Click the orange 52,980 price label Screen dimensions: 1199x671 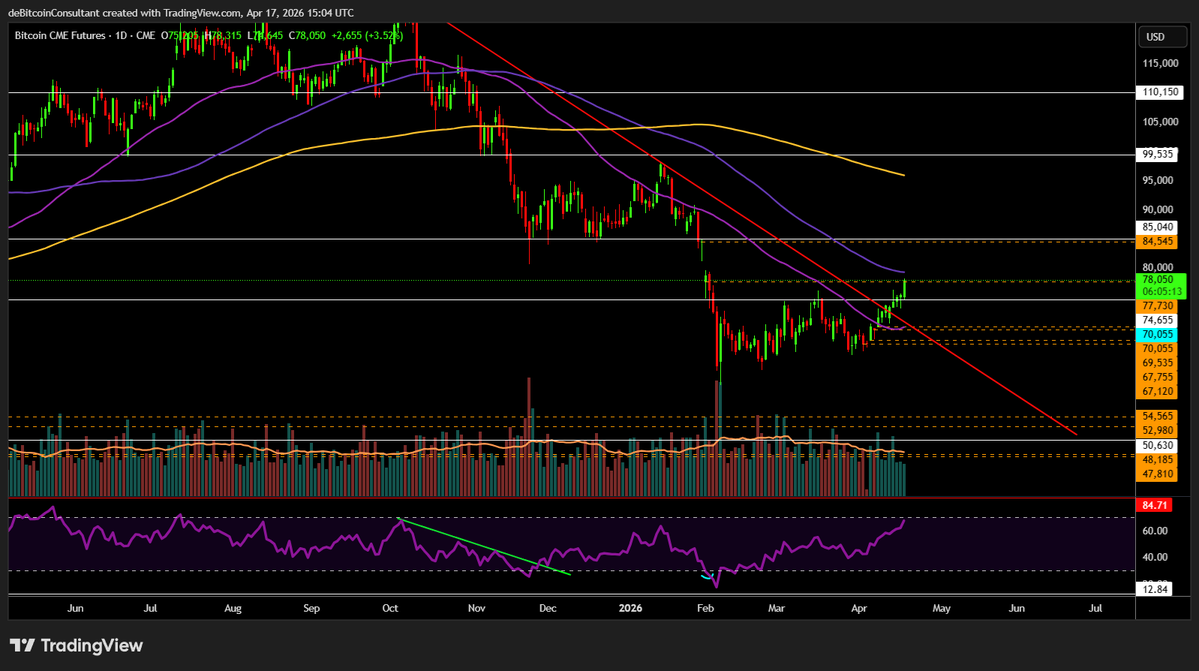click(1158, 430)
